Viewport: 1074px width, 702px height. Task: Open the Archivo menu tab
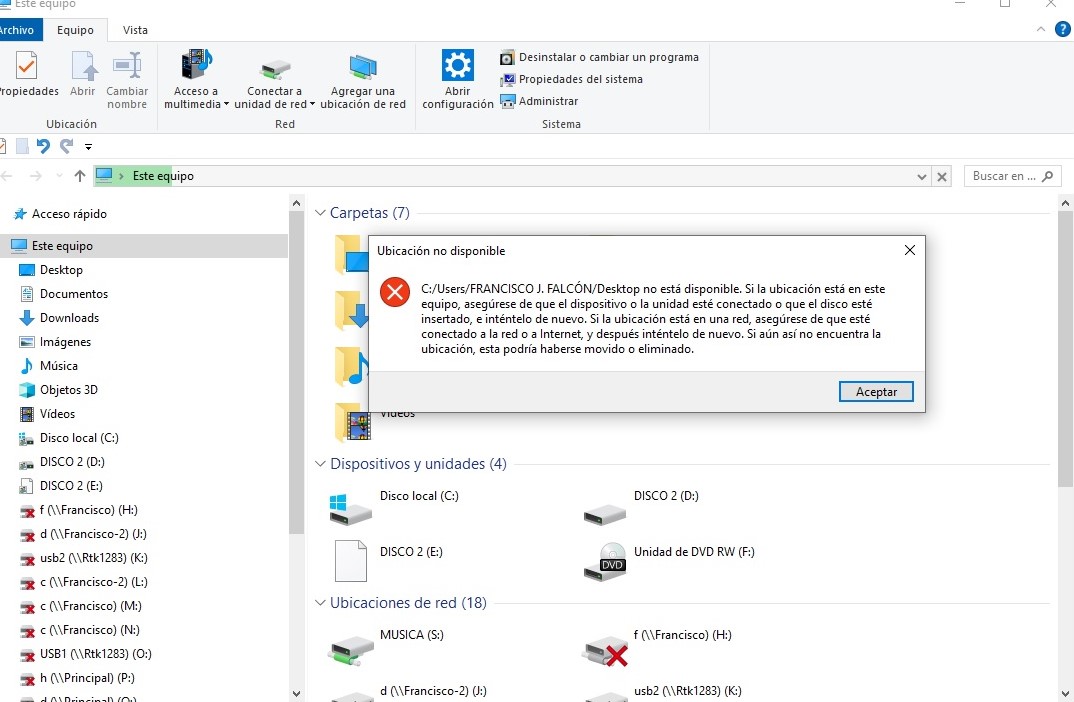(18, 30)
